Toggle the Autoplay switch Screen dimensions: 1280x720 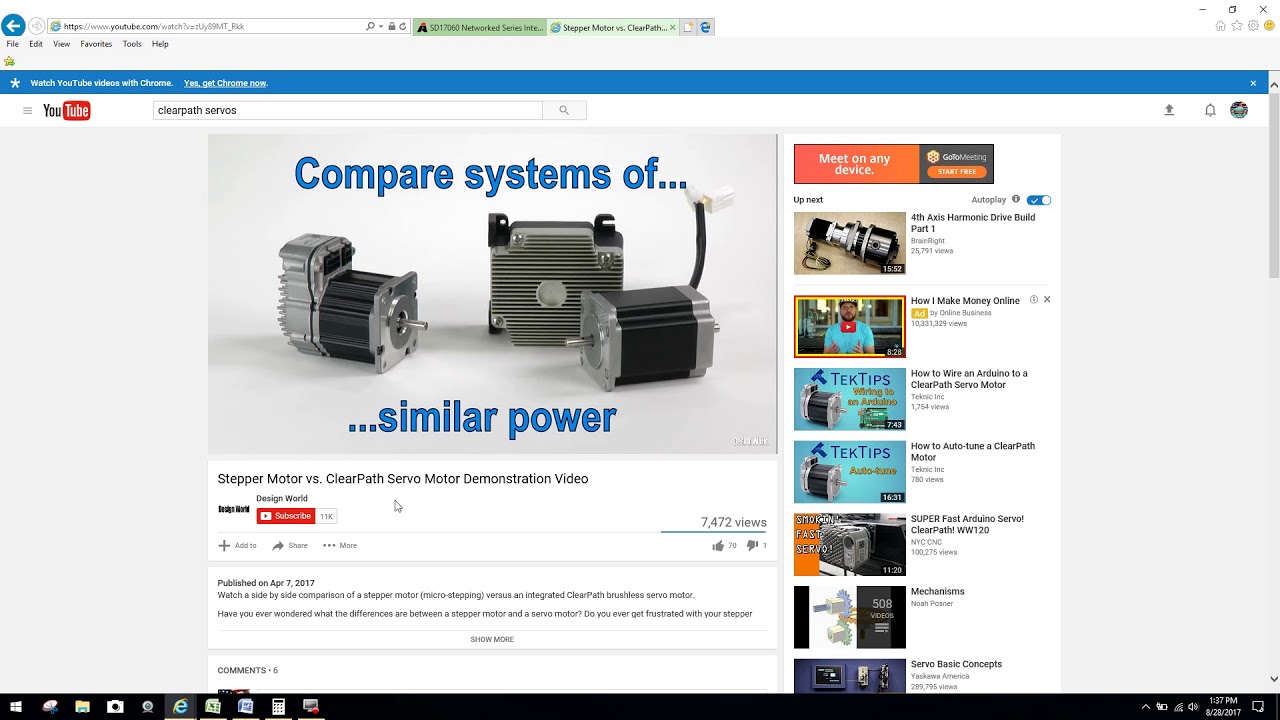tap(1039, 200)
